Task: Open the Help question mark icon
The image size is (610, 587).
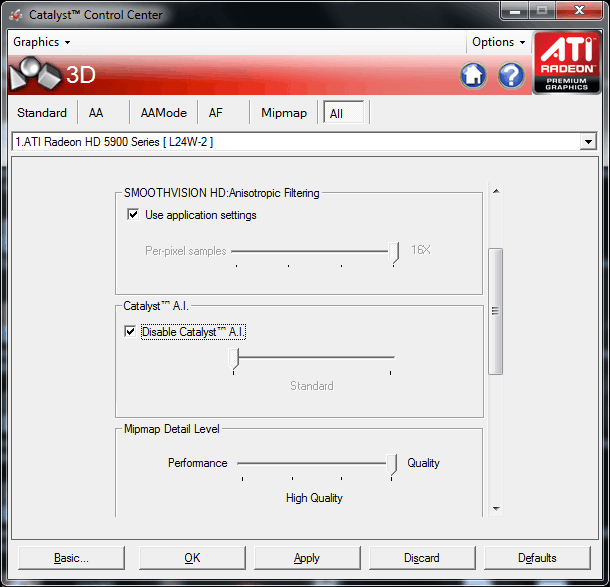Action: [511, 75]
